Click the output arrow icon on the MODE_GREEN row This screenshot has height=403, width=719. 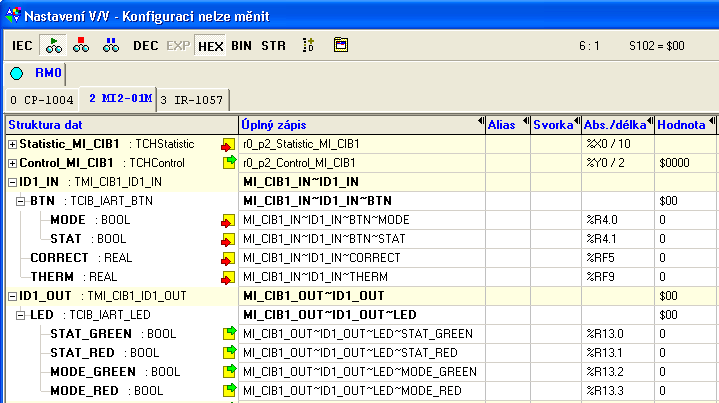[229, 370]
